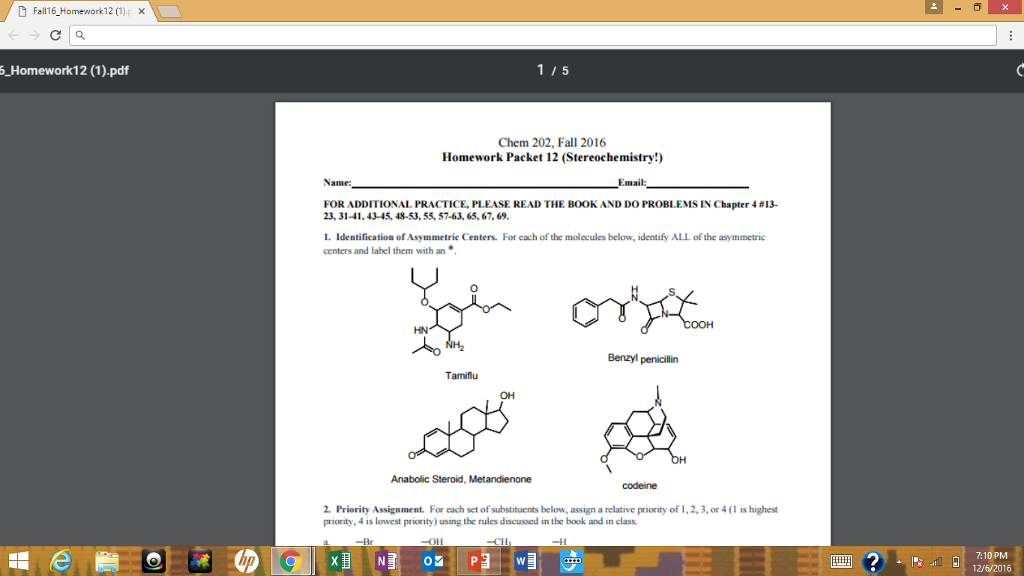
Task: Click the Benzyl penicillin label
Action: tap(643, 359)
